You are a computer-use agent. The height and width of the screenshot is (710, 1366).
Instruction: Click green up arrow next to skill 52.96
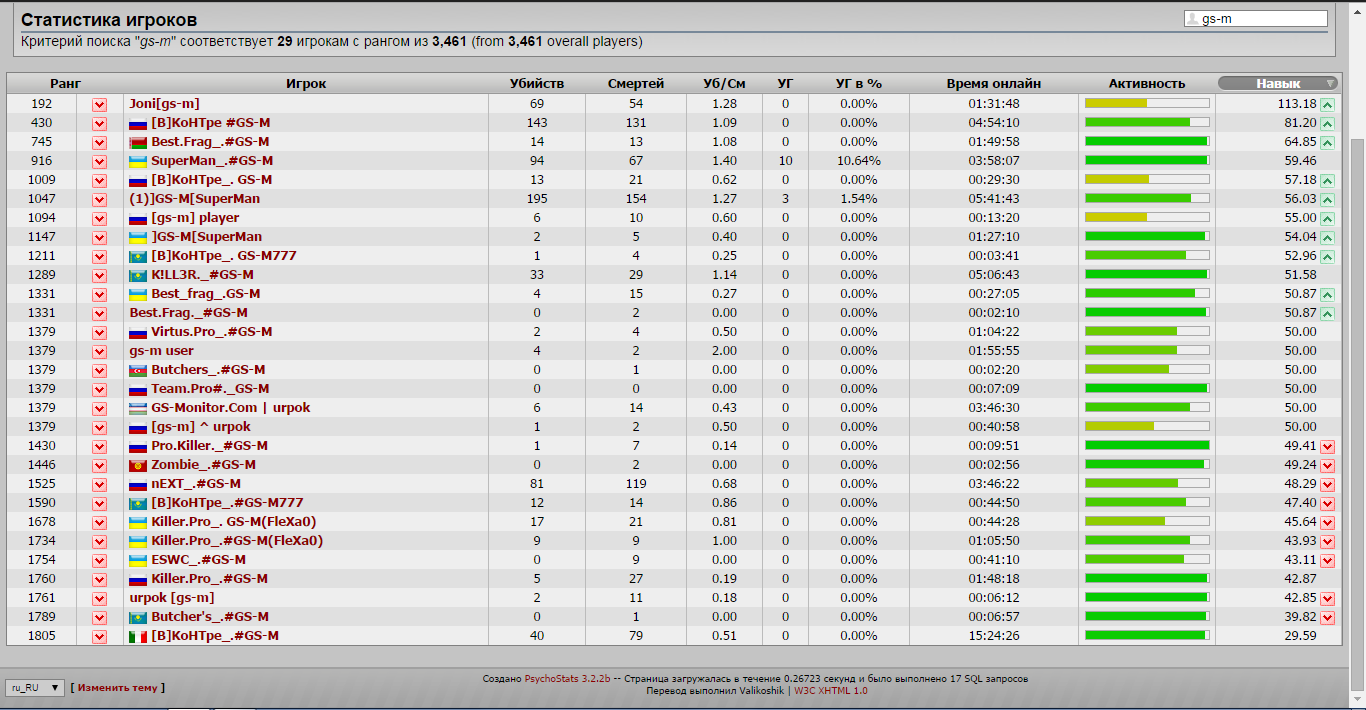click(1327, 256)
